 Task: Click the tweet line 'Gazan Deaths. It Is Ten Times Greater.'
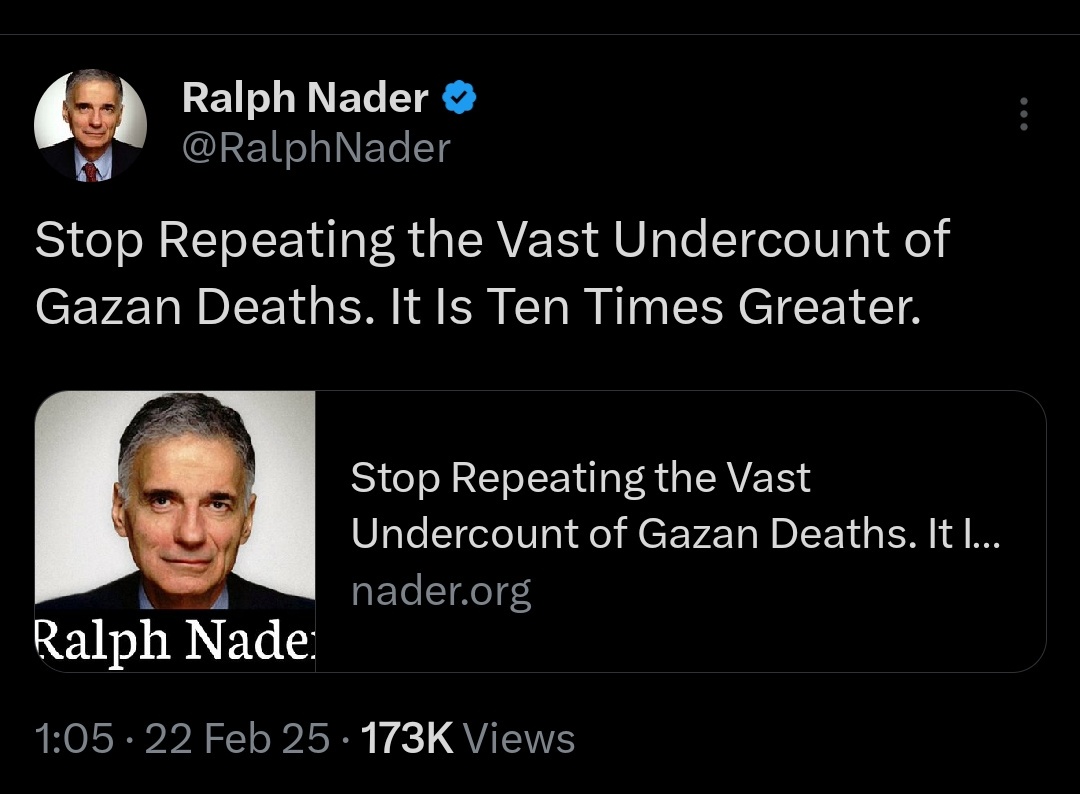point(478,306)
